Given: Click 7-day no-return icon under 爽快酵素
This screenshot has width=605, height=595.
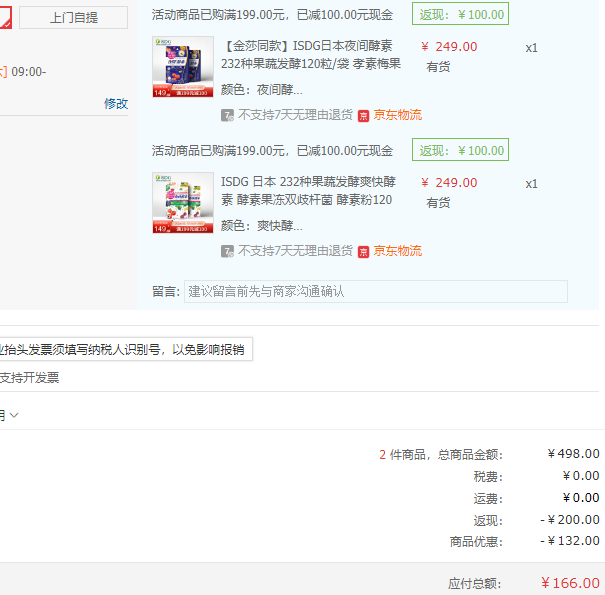Looking at the screenshot, I should 227,252.
